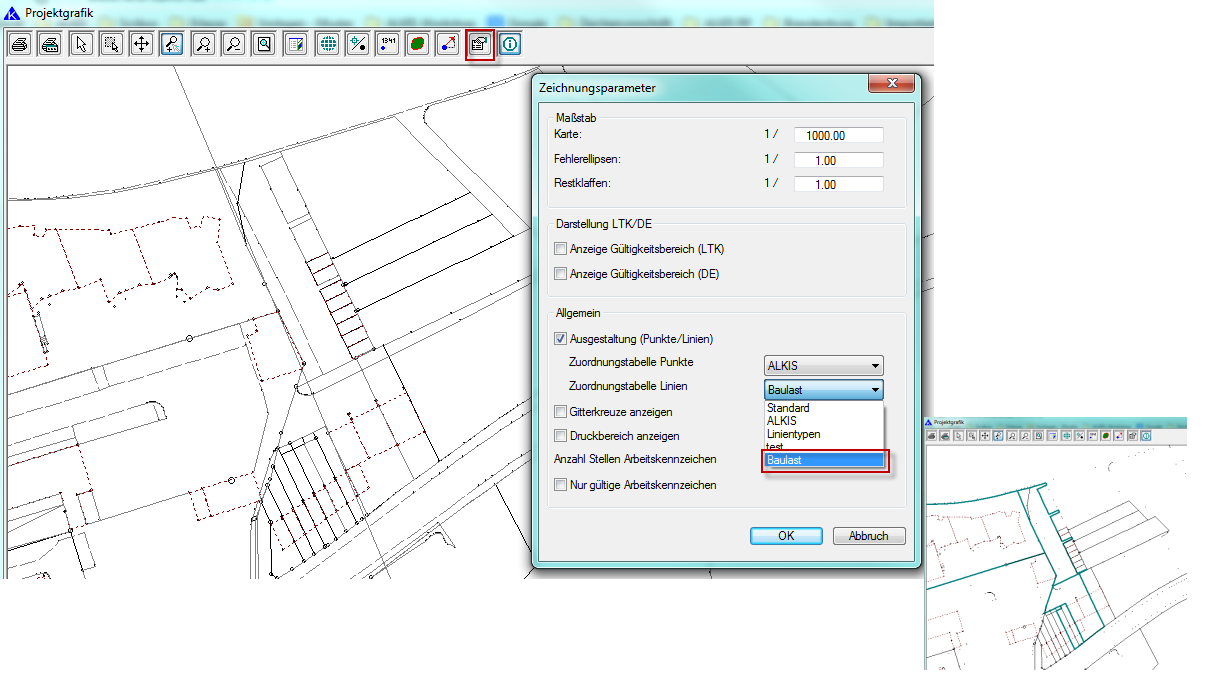This screenshot has width=1205, height=686.
Task: Activate the pan/move tool with four arrows
Action: point(142,44)
